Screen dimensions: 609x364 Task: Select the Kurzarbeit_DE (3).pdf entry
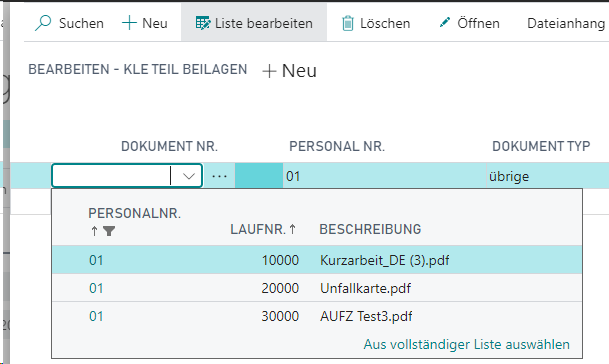pyautogui.click(x=385, y=260)
